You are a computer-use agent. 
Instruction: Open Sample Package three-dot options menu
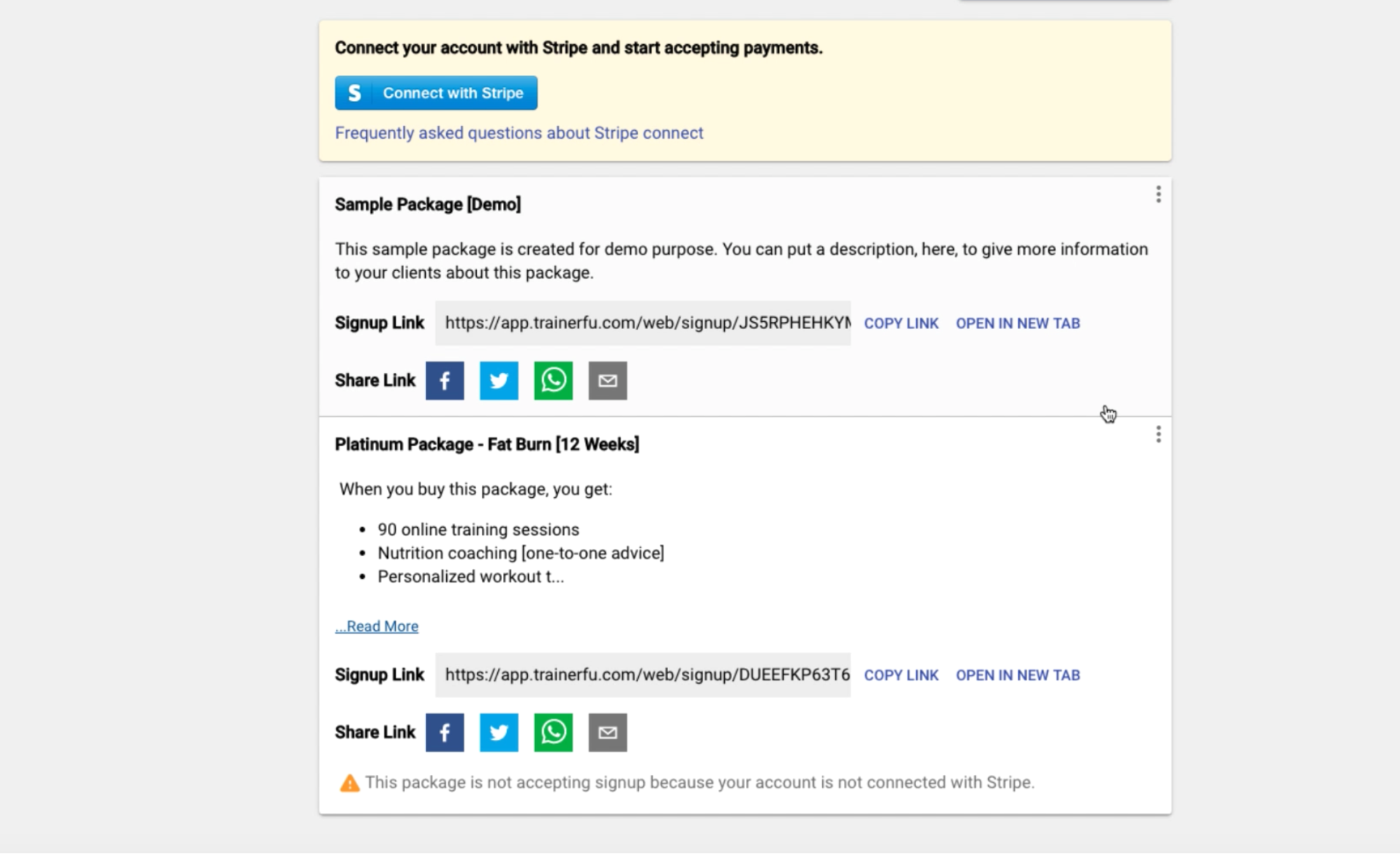point(1158,195)
